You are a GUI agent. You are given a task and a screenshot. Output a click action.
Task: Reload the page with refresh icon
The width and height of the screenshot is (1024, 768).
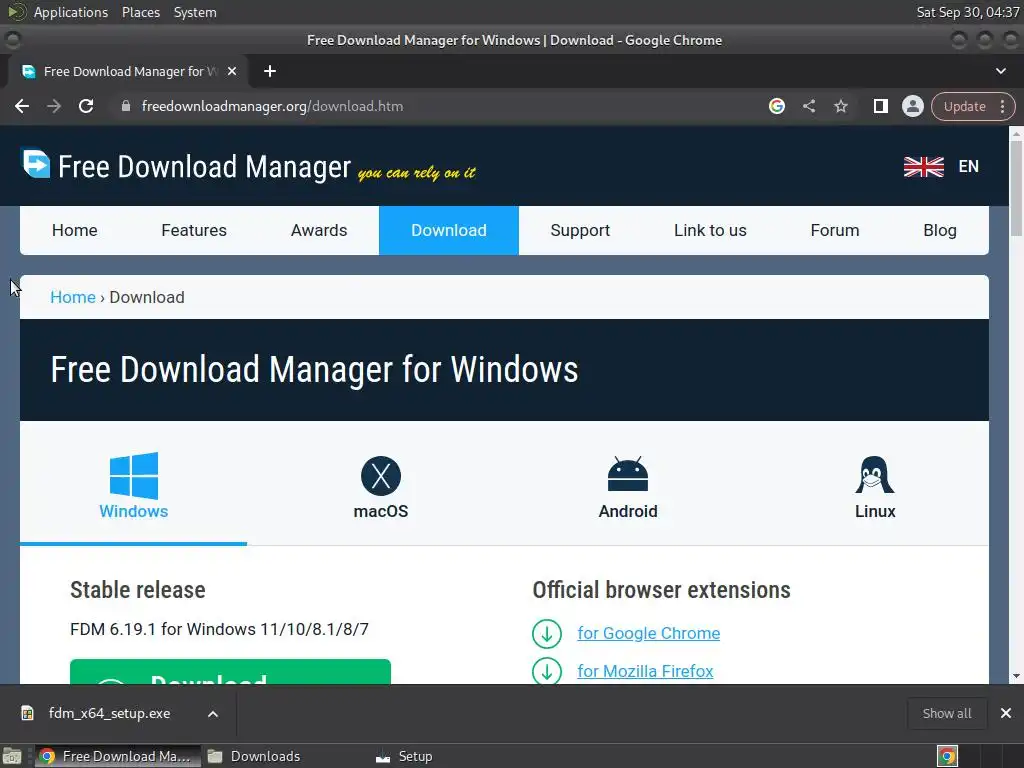86,106
